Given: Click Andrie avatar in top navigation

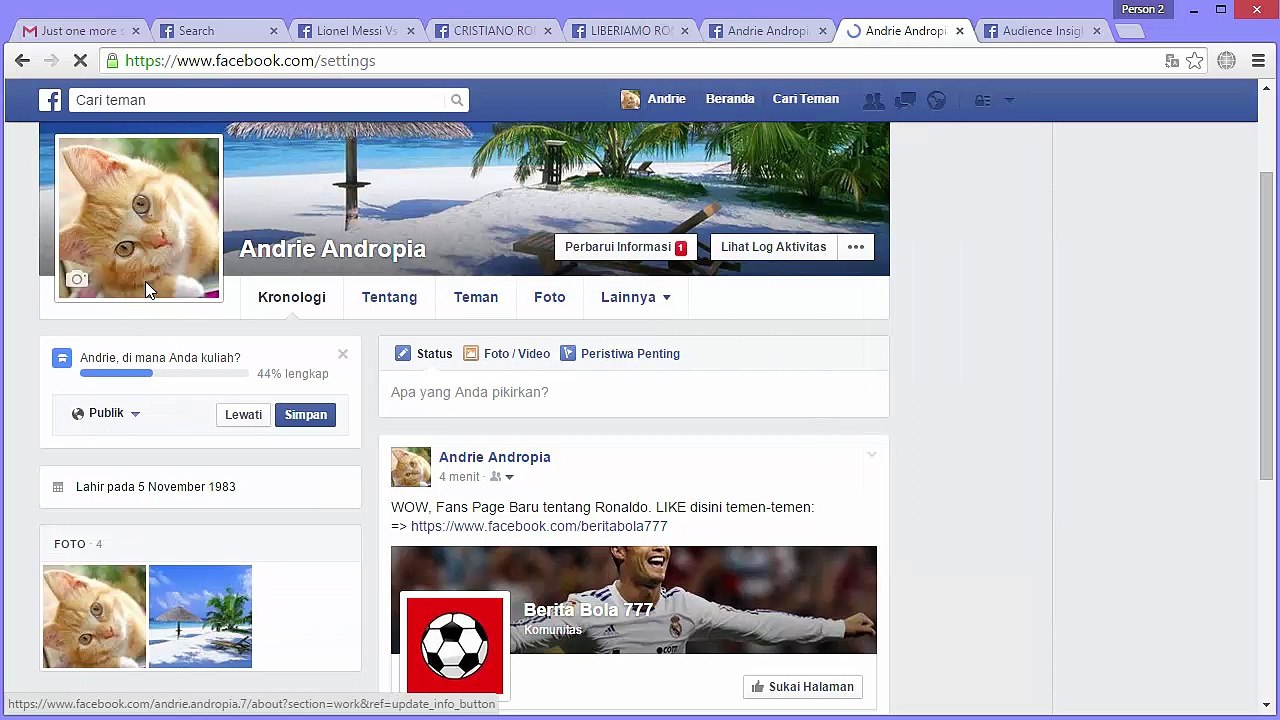Looking at the screenshot, I should pos(630,99).
